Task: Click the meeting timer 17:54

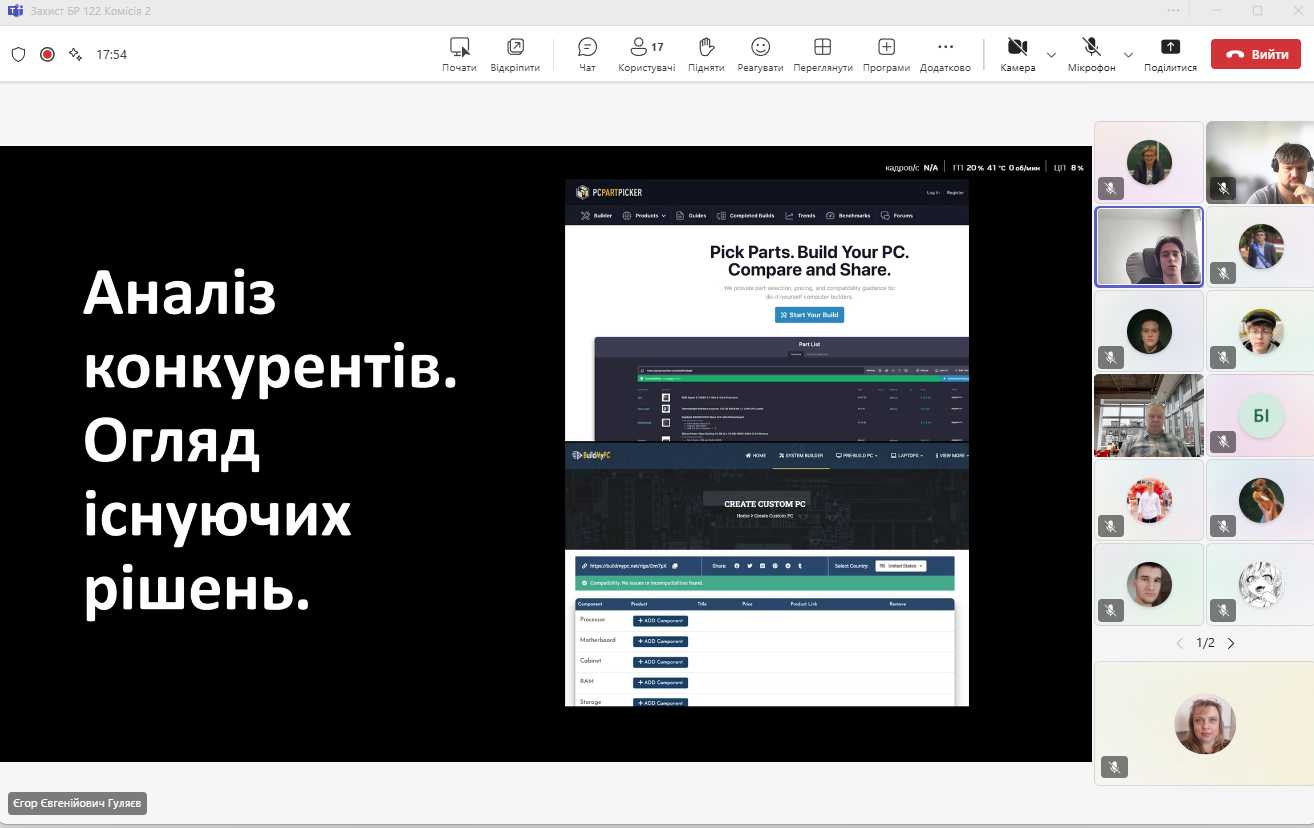Action: pyautogui.click(x=112, y=55)
